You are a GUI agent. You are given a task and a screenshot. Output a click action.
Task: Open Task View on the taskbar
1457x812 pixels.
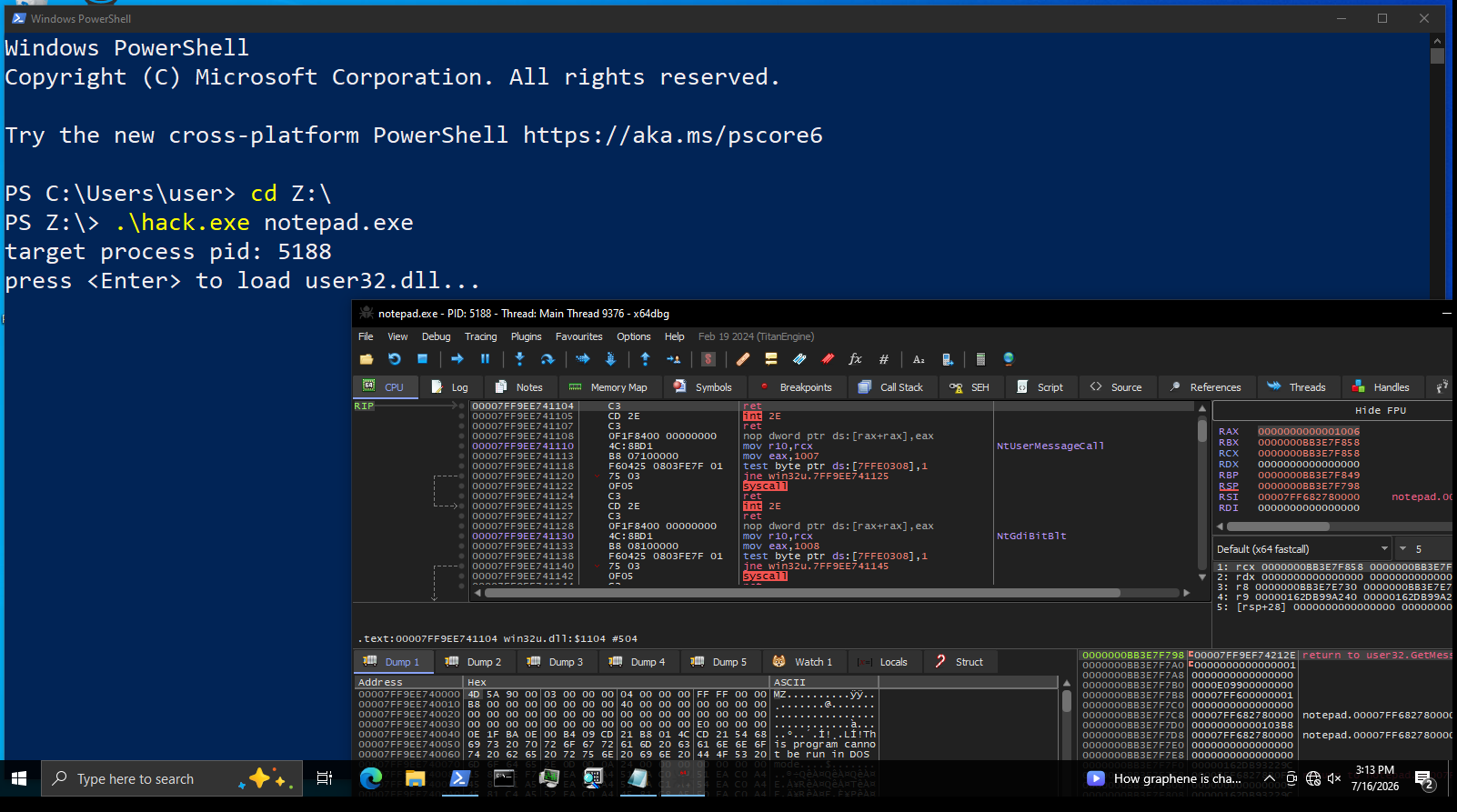click(x=324, y=778)
